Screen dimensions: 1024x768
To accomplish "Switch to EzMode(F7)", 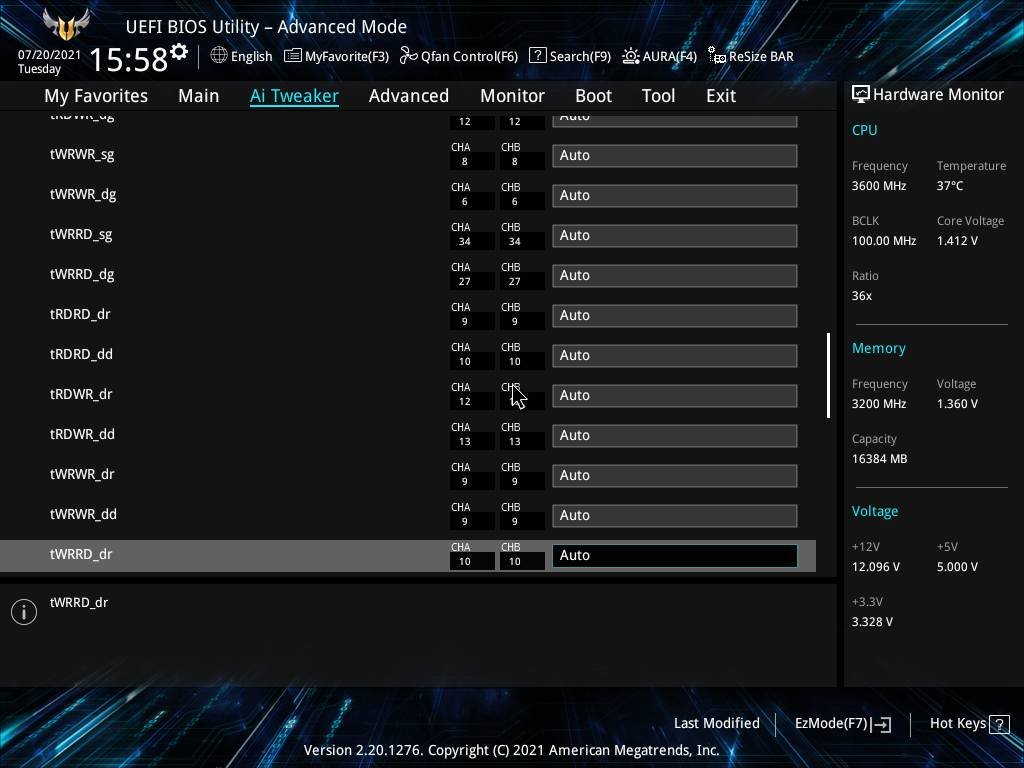I will 842,724.
